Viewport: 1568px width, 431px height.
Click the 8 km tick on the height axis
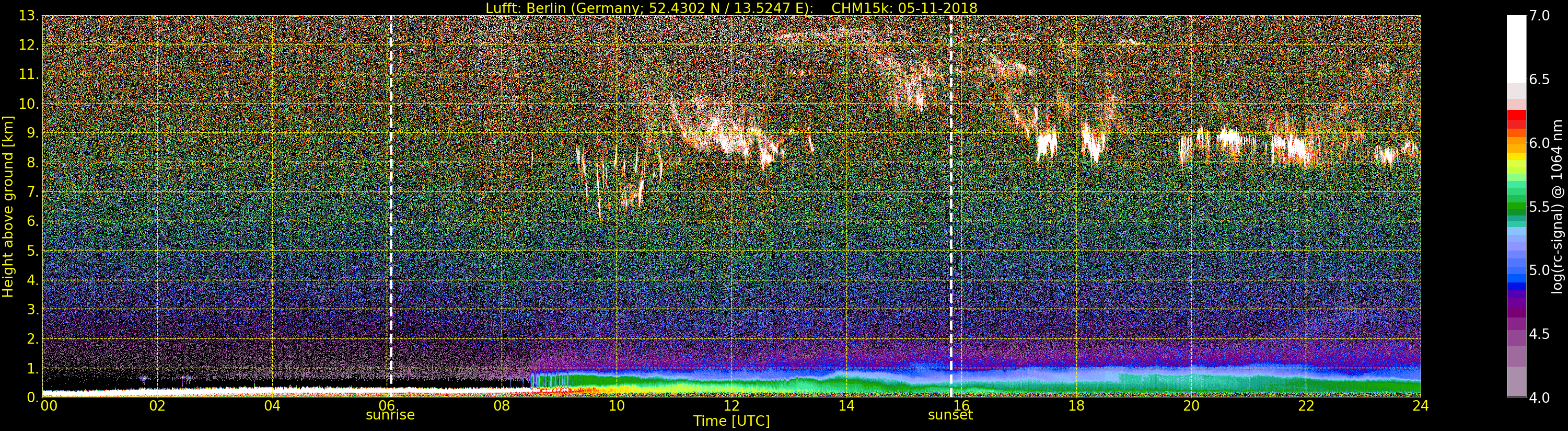click(33, 162)
